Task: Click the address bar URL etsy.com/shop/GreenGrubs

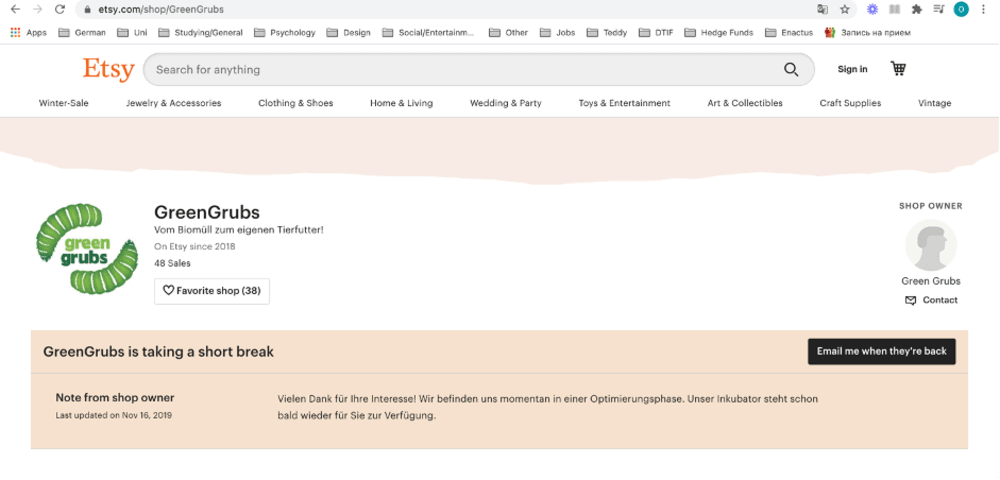Action: coord(161,10)
